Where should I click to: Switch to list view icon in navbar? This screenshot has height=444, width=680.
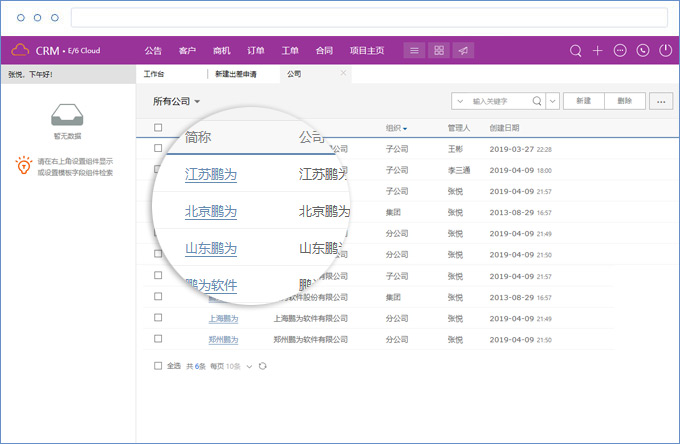(414, 50)
